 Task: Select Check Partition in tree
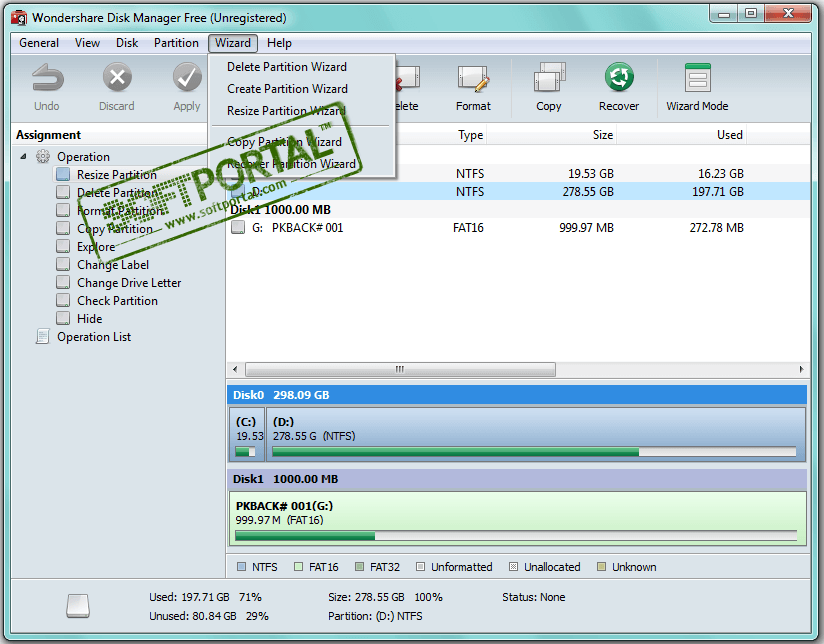pos(118,301)
